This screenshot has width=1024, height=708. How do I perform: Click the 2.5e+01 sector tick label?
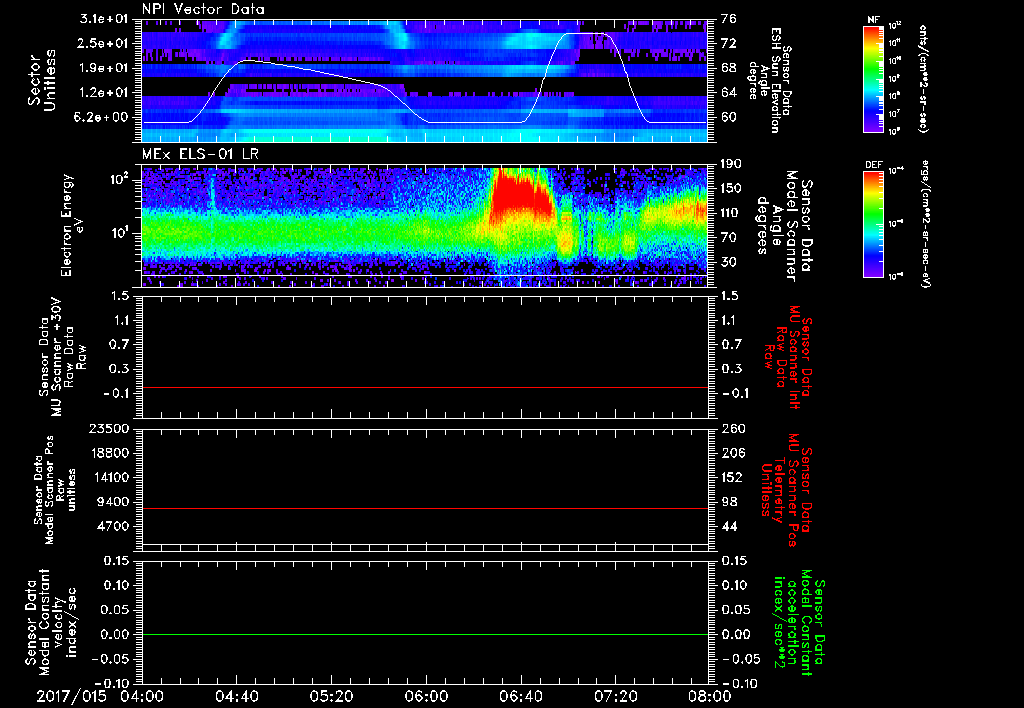[x=103, y=43]
